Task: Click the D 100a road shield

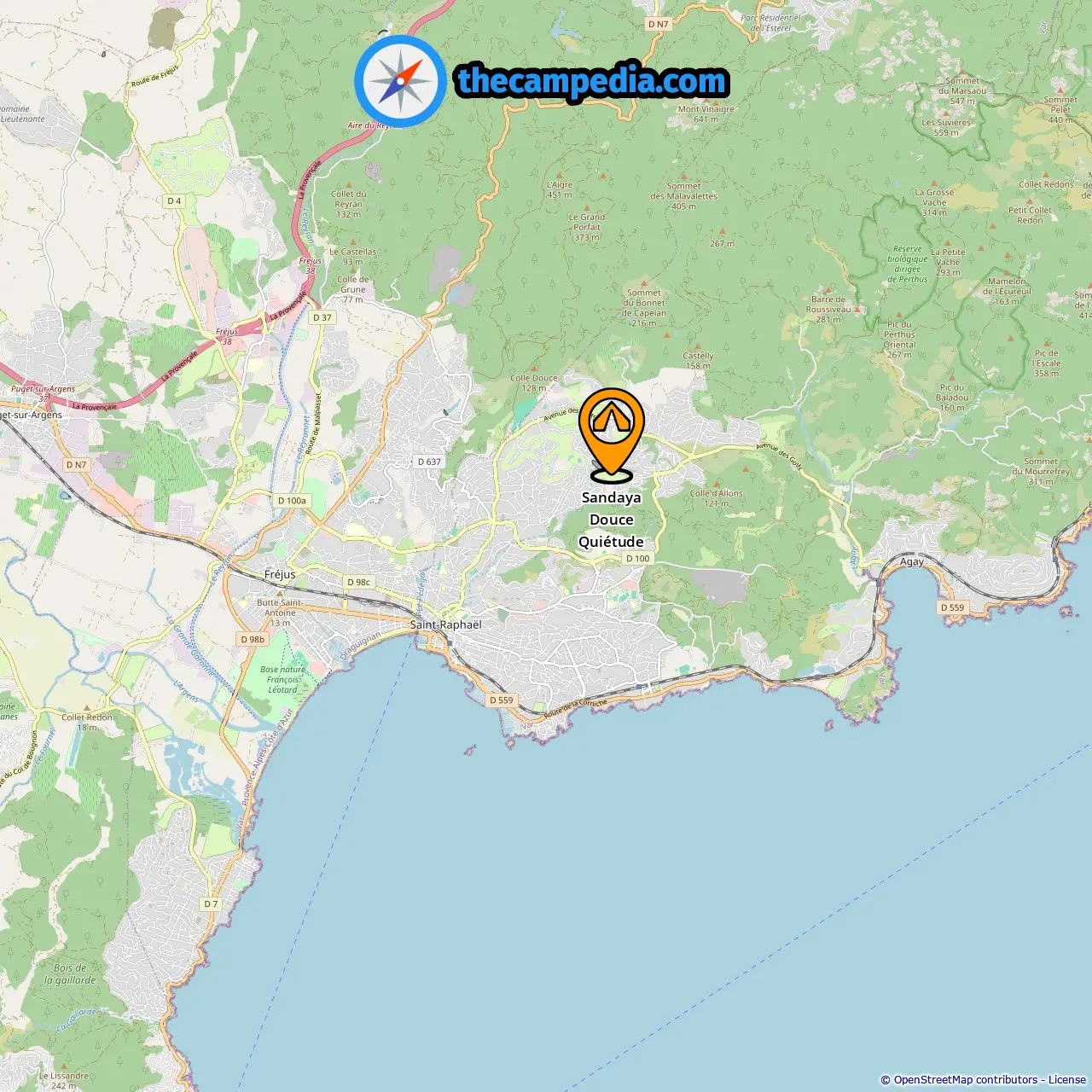Action: pyautogui.click(x=292, y=501)
